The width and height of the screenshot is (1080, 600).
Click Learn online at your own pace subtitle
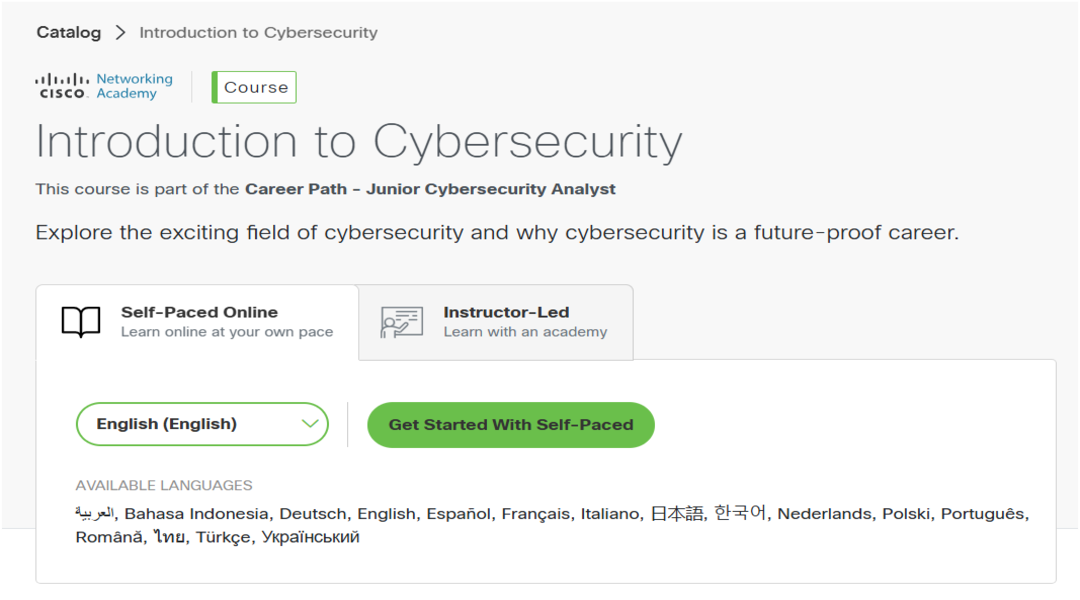[x=227, y=332]
